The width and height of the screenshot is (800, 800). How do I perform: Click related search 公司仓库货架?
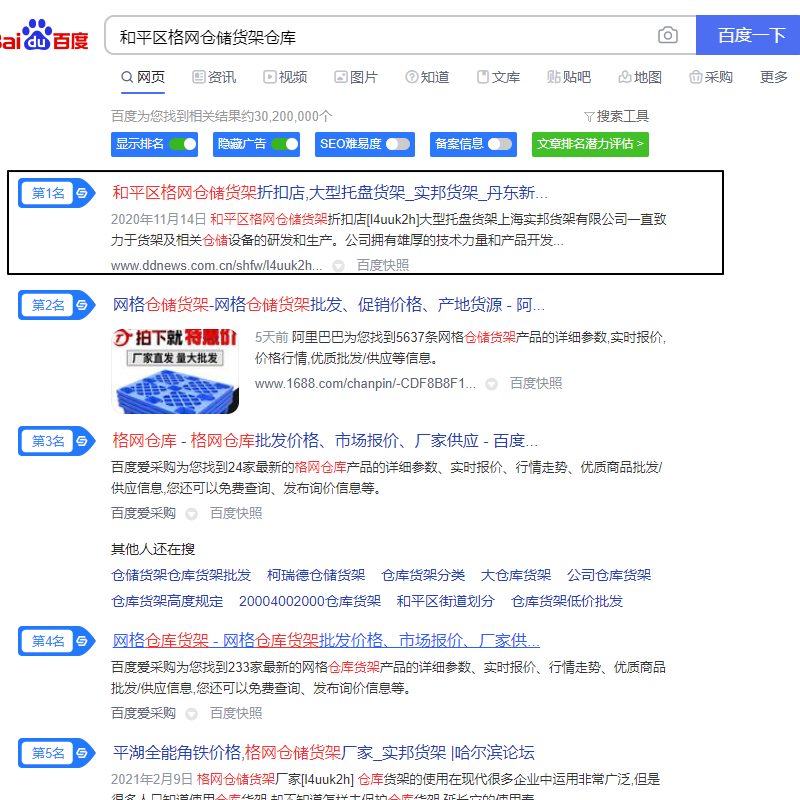pyautogui.click(x=609, y=576)
